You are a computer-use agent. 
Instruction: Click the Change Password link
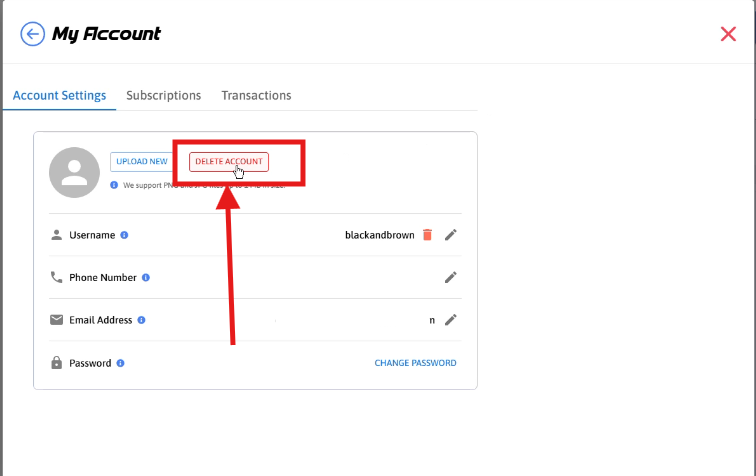(415, 363)
